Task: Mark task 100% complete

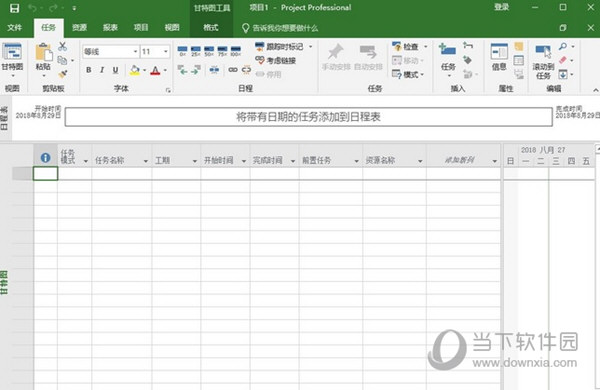Action: click(x=236, y=51)
